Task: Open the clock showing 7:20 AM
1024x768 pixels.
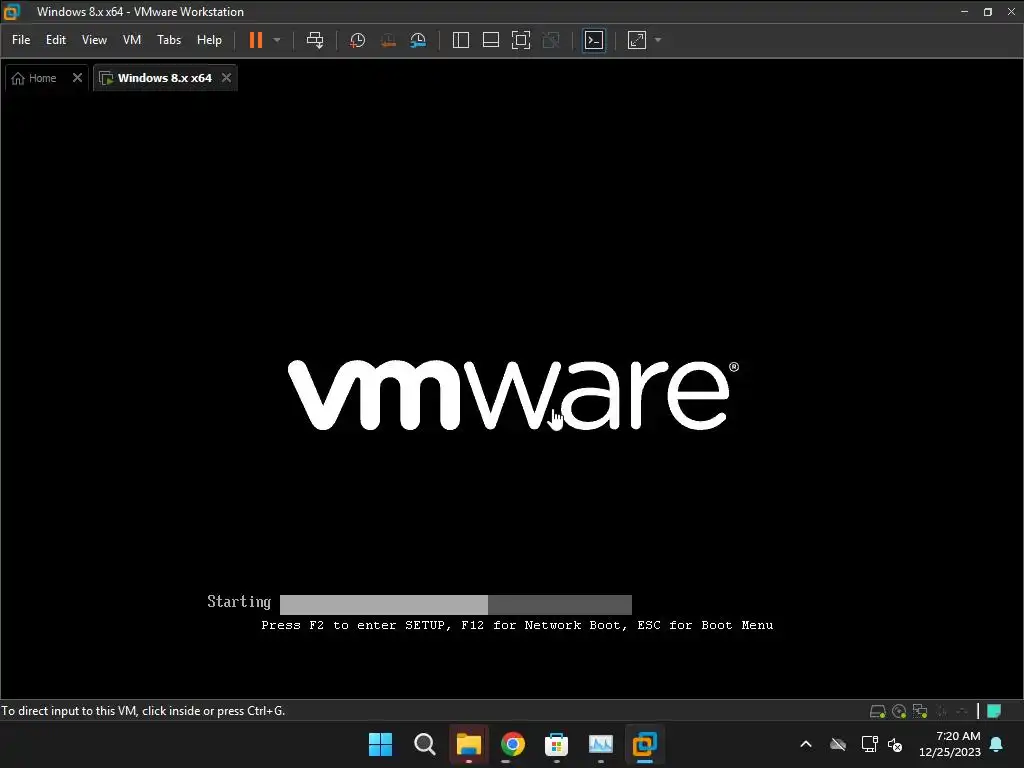Action: coord(950,744)
